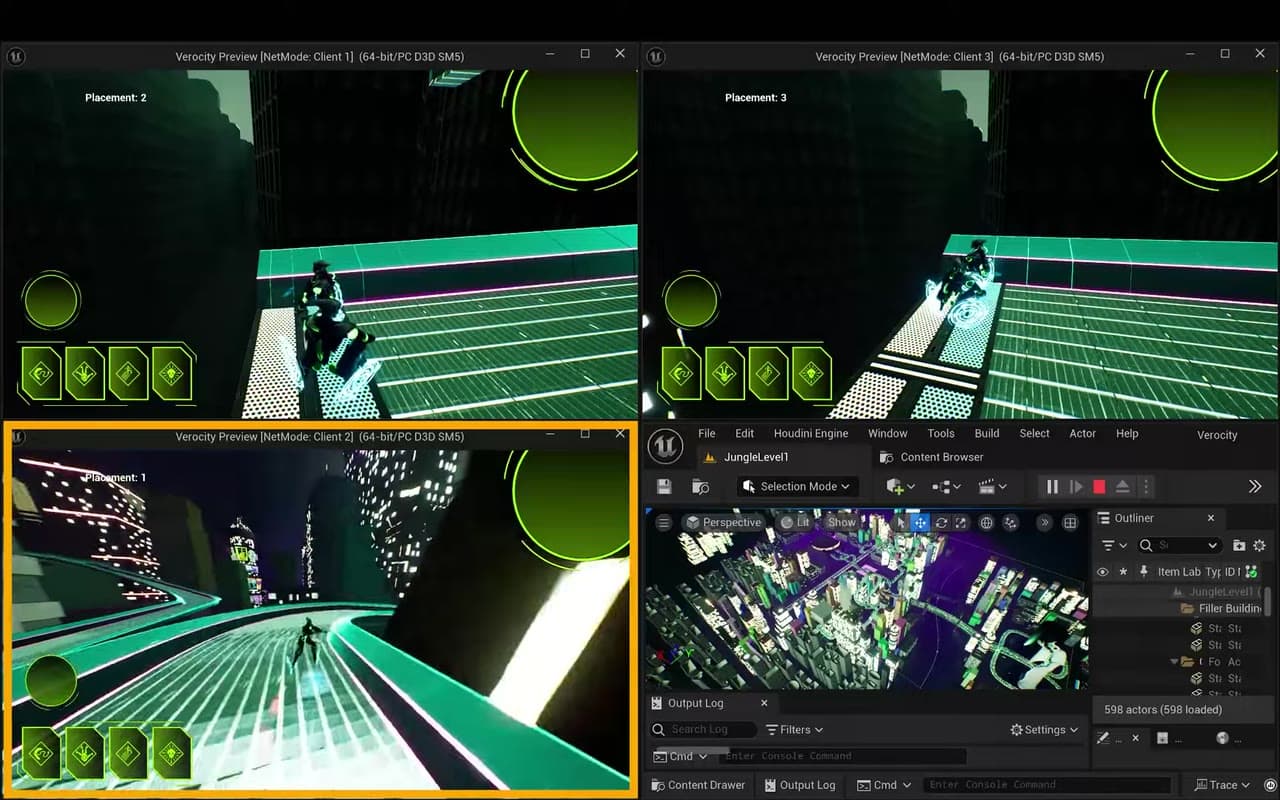Image resolution: width=1280 pixels, height=800 pixels.
Task: Open the Add content (cube plus) menu
Action: tap(900, 487)
